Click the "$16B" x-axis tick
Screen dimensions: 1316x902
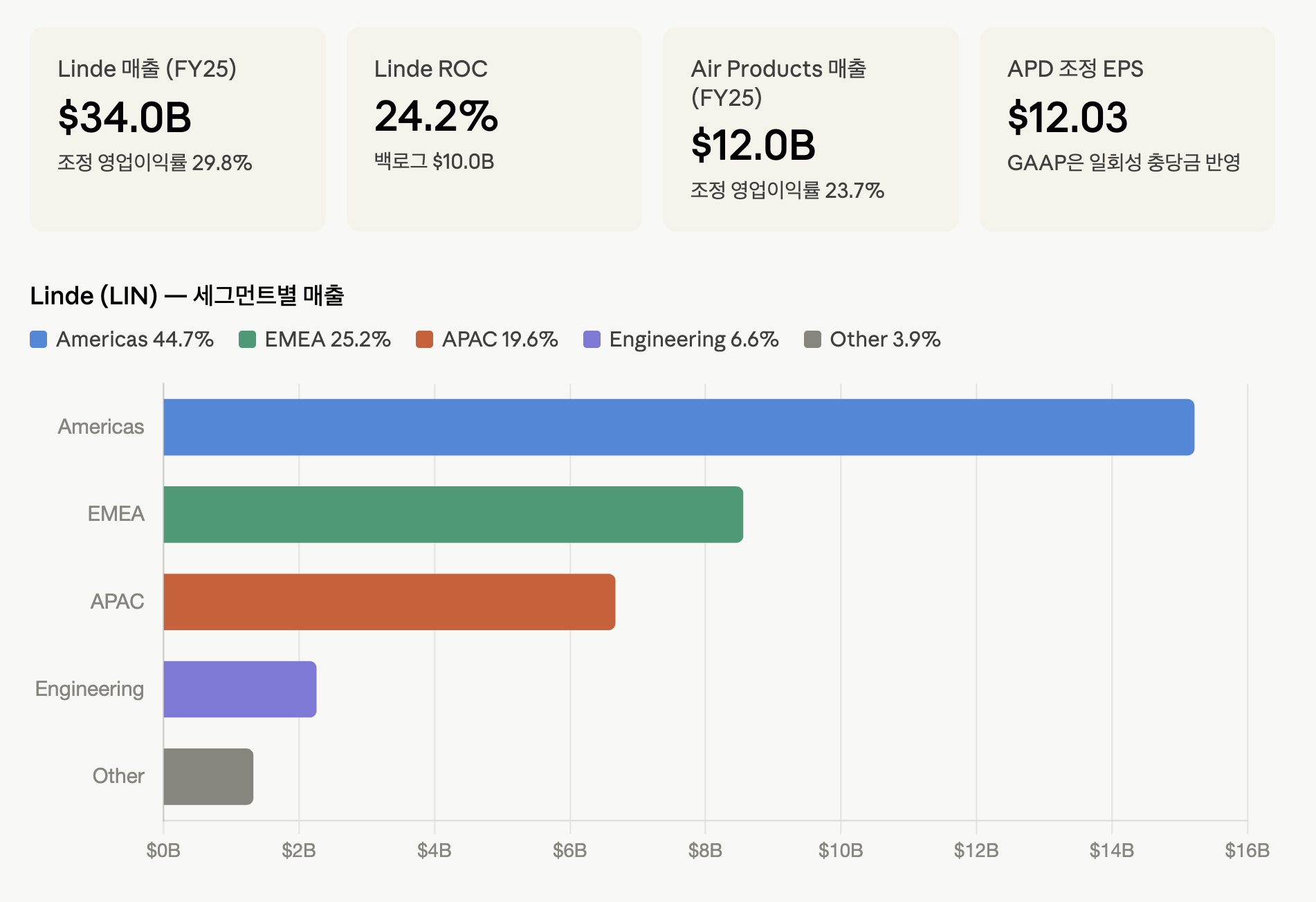coord(1248,850)
